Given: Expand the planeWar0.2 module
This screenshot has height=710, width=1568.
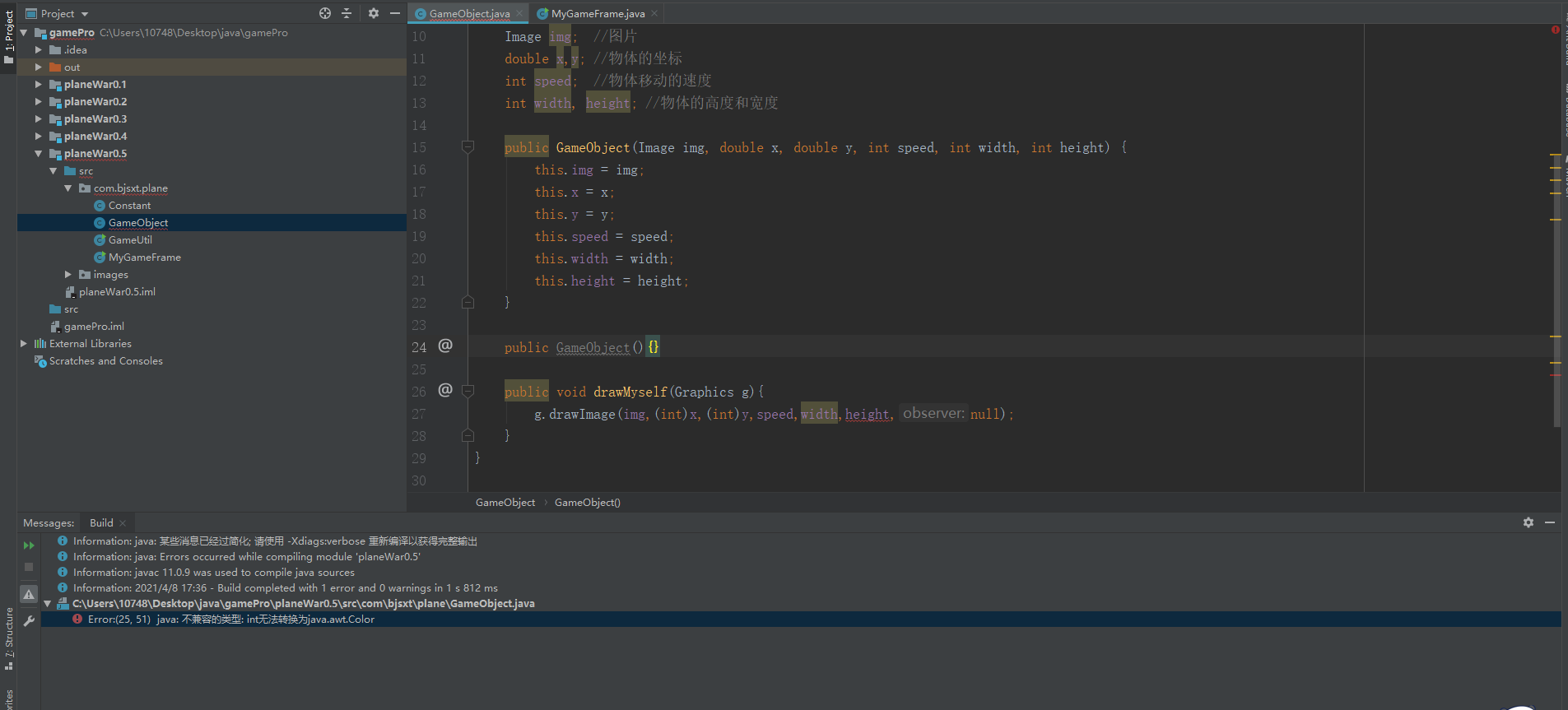Looking at the screenshot, I should pyautogui.click(x=39, y=102).
